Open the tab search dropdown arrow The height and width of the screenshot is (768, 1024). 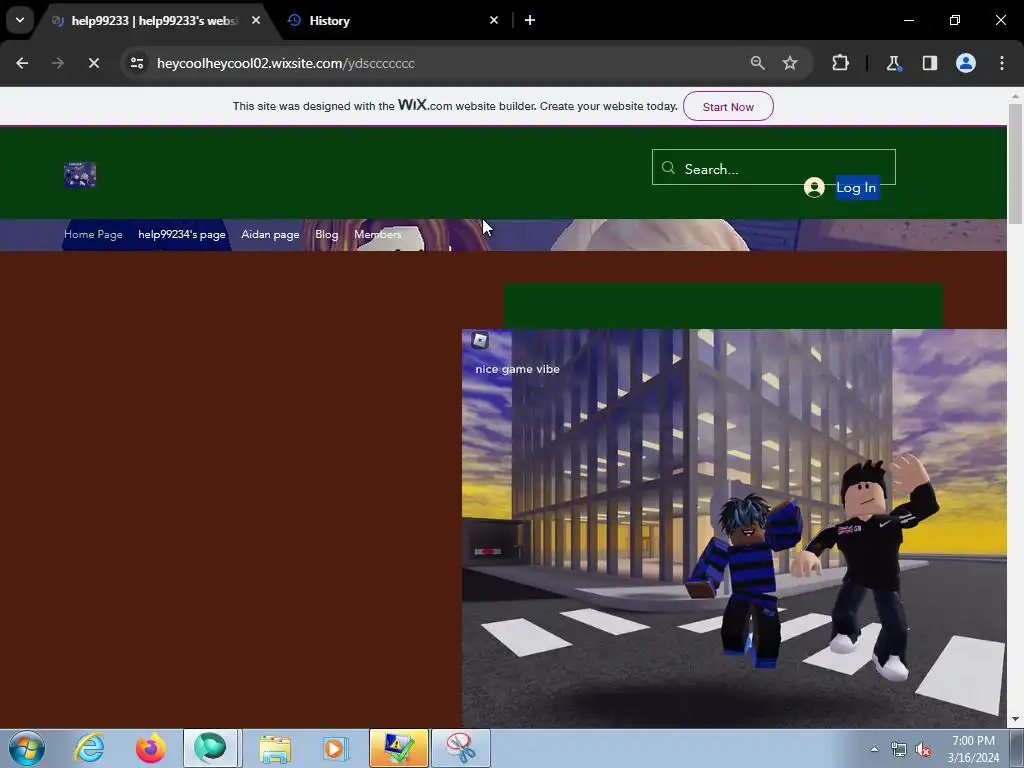[20, 20]
